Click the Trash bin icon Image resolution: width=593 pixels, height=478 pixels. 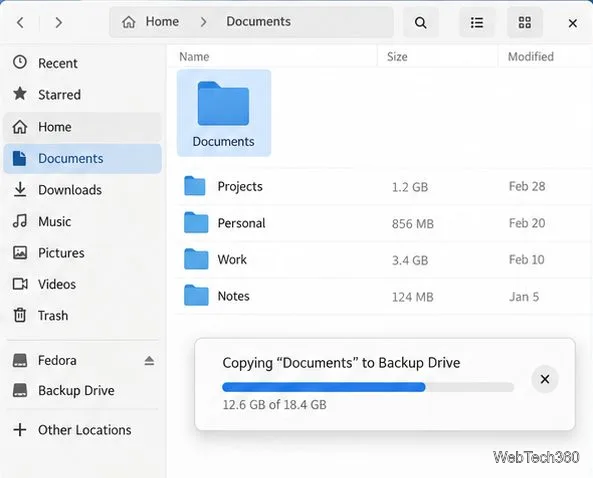20,315
